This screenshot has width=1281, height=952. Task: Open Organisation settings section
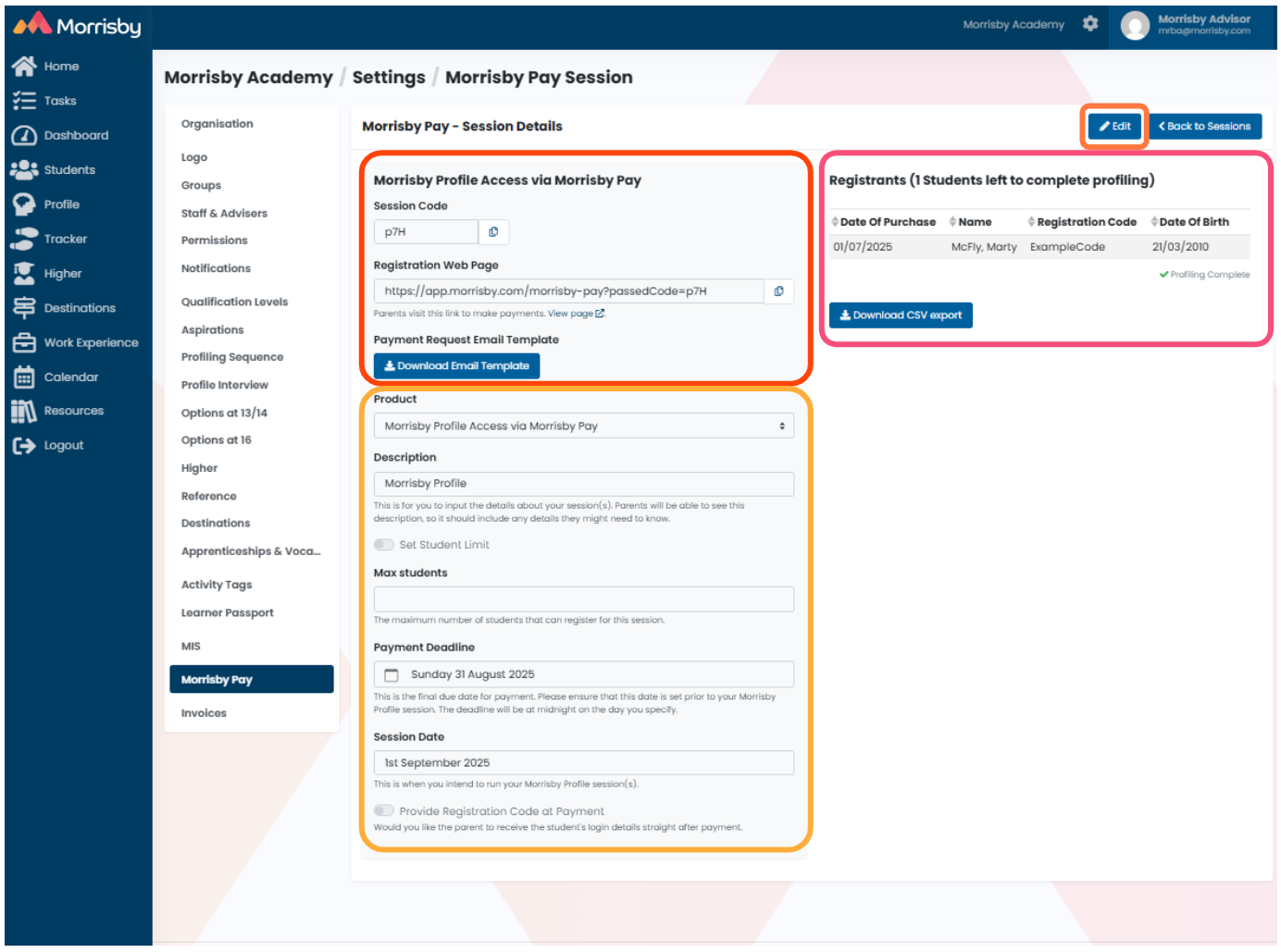(218, 124)
